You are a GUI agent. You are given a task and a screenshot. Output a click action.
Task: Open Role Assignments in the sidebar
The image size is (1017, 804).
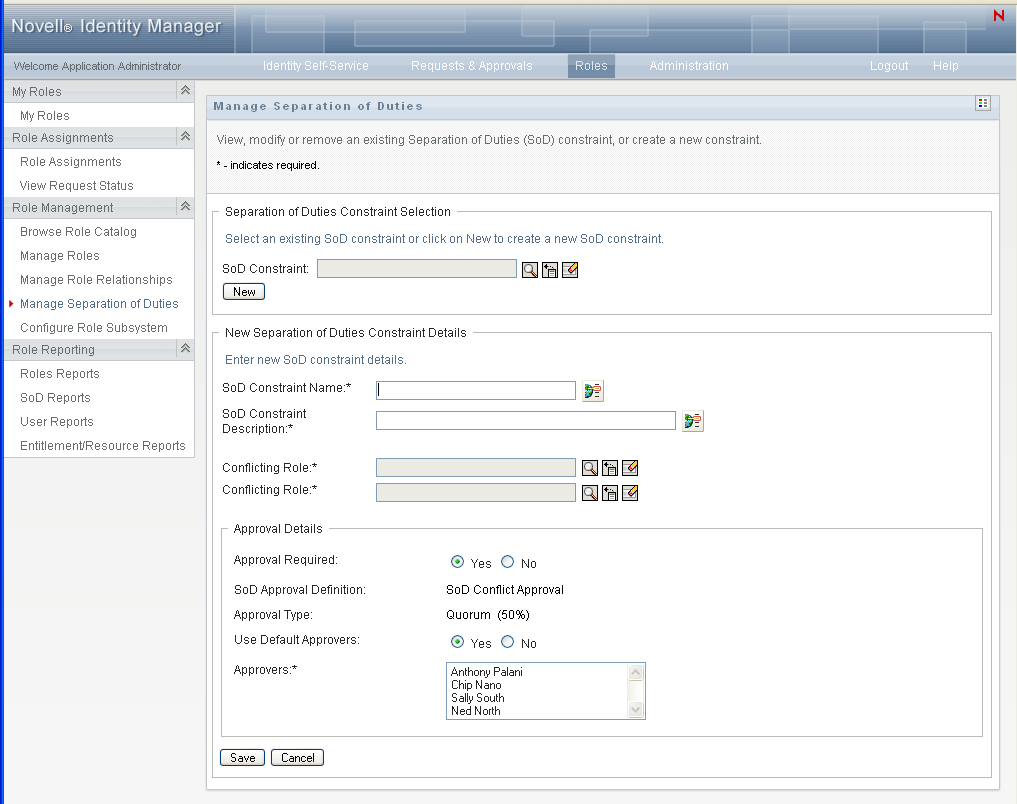point(71,161)
